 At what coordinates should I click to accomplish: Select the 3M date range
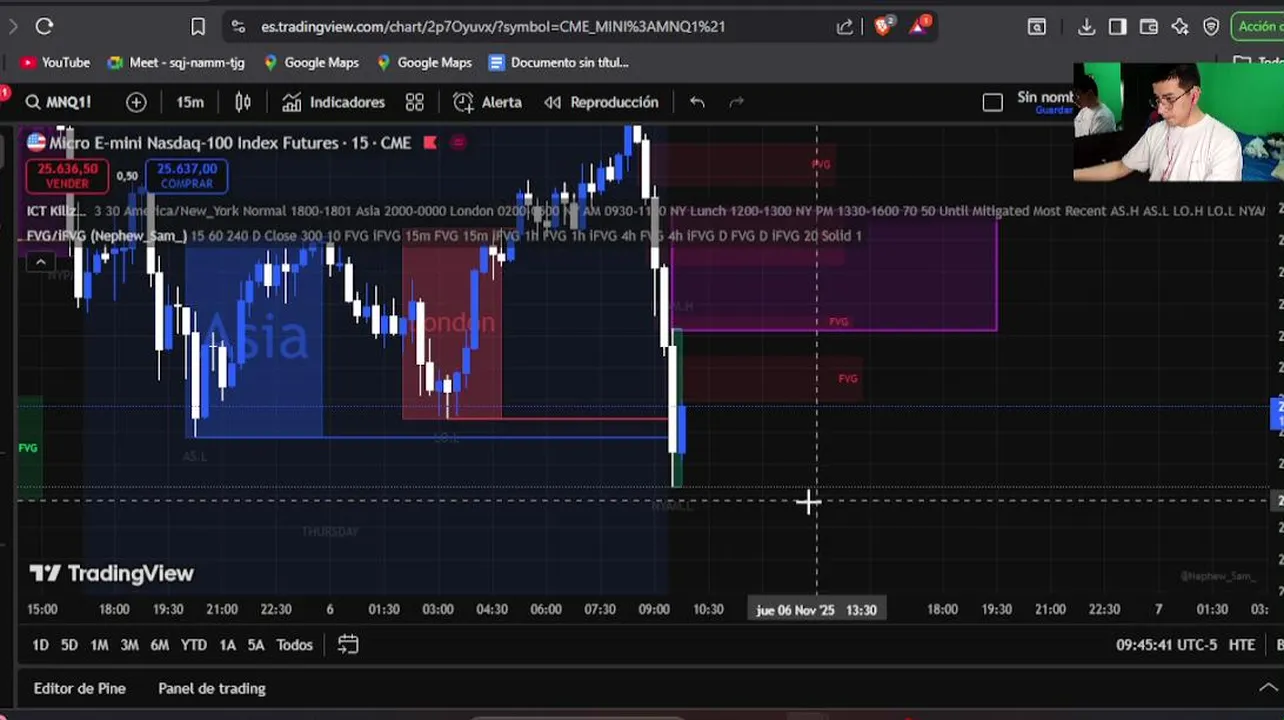click(129, 645)
